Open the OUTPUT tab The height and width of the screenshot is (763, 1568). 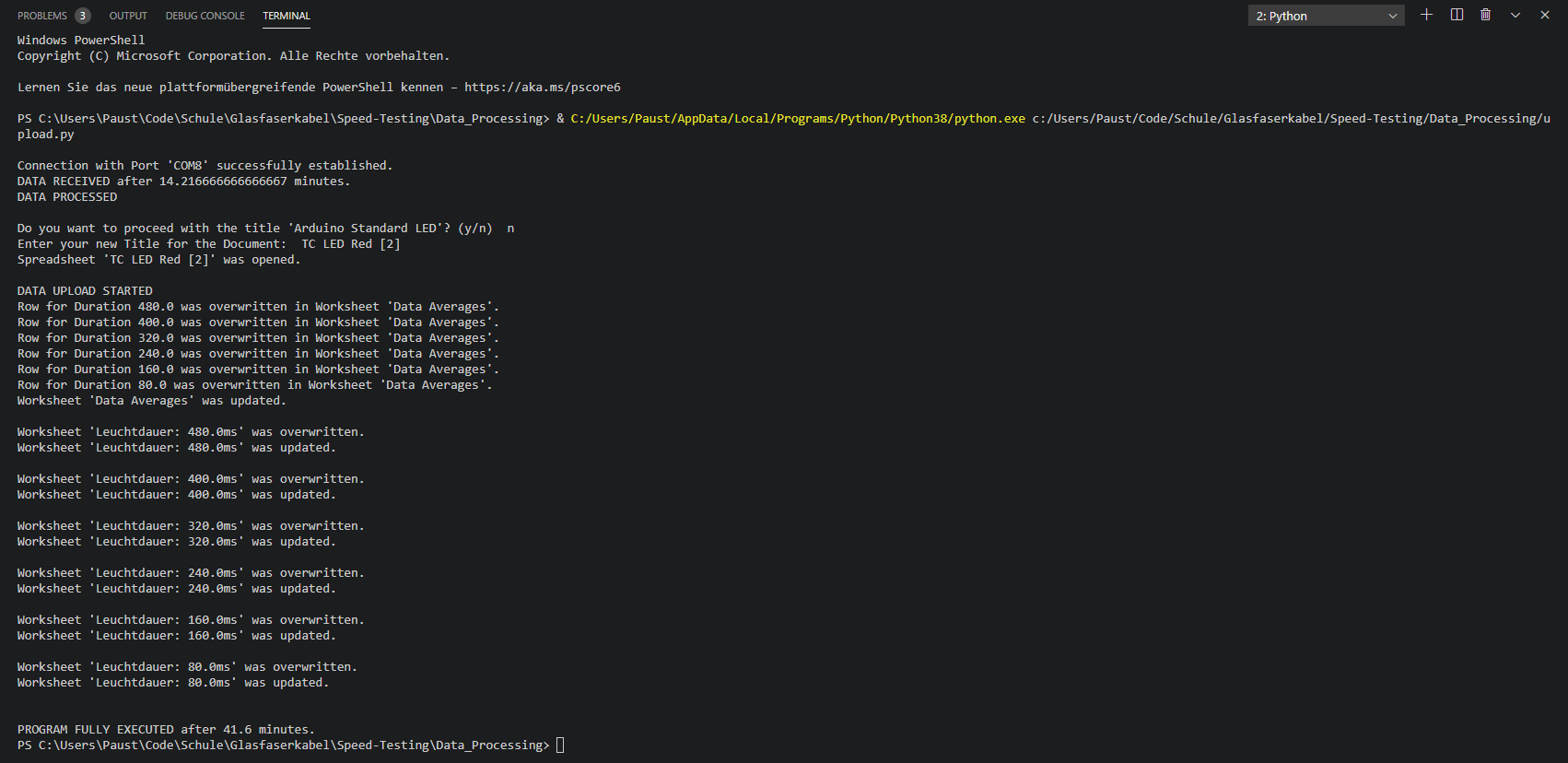[128, 16]
